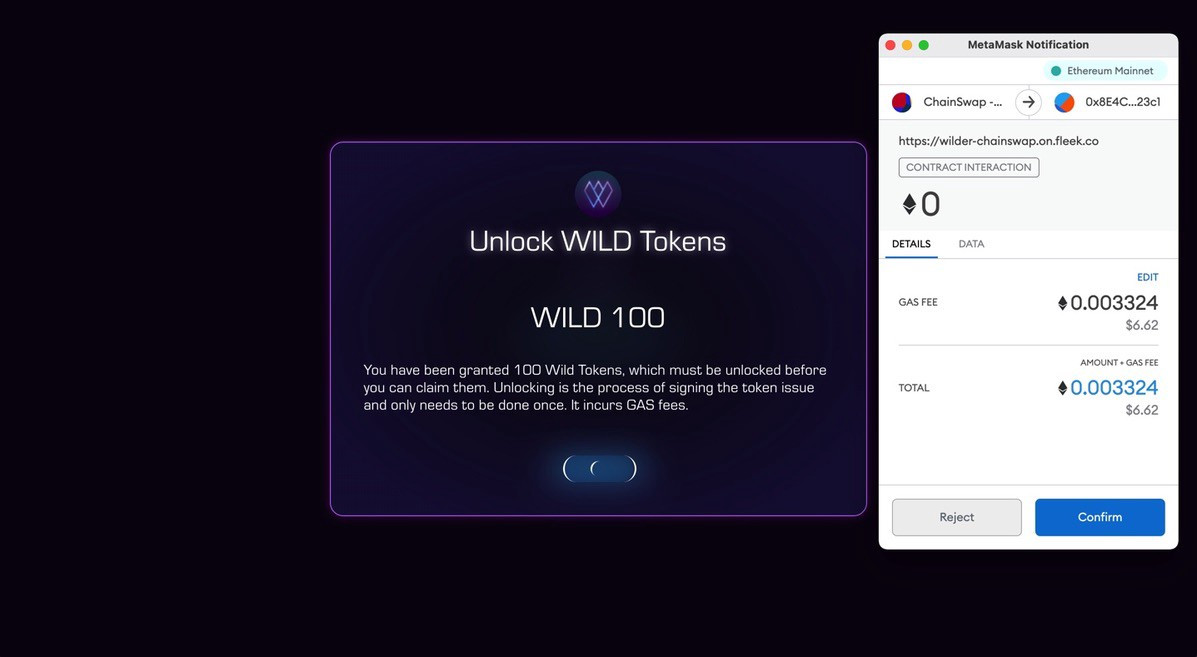Click the arrow icon between accounts
This screenshot has width=1197, height=657.
1028,102
